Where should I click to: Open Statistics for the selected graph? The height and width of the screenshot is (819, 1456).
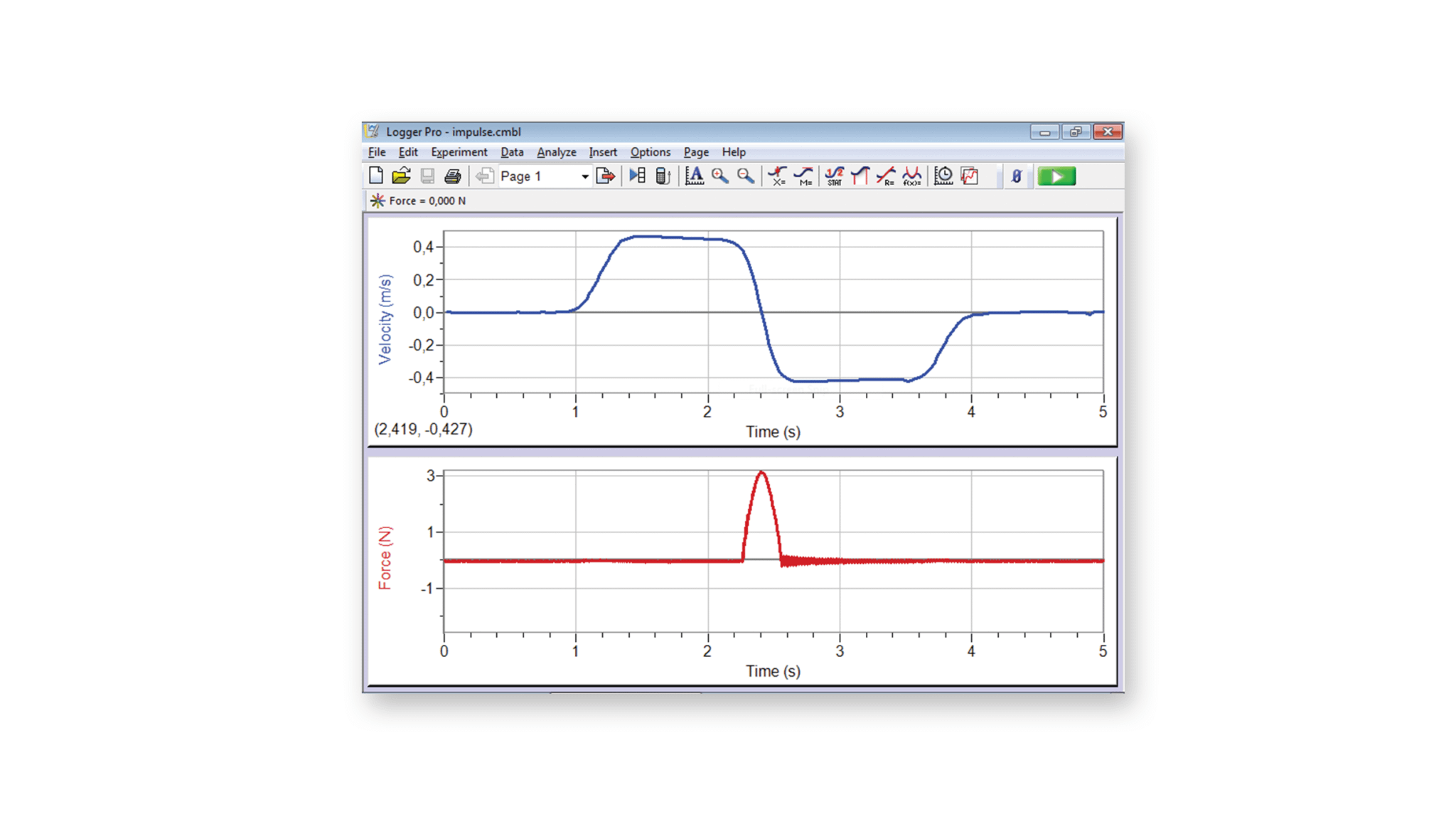(x=833, y=176)
